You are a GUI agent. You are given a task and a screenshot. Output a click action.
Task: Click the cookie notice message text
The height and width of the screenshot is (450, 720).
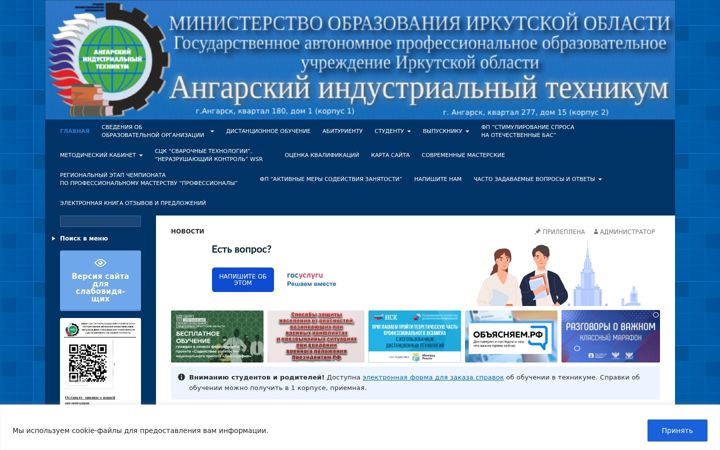[x=141, y=430]
